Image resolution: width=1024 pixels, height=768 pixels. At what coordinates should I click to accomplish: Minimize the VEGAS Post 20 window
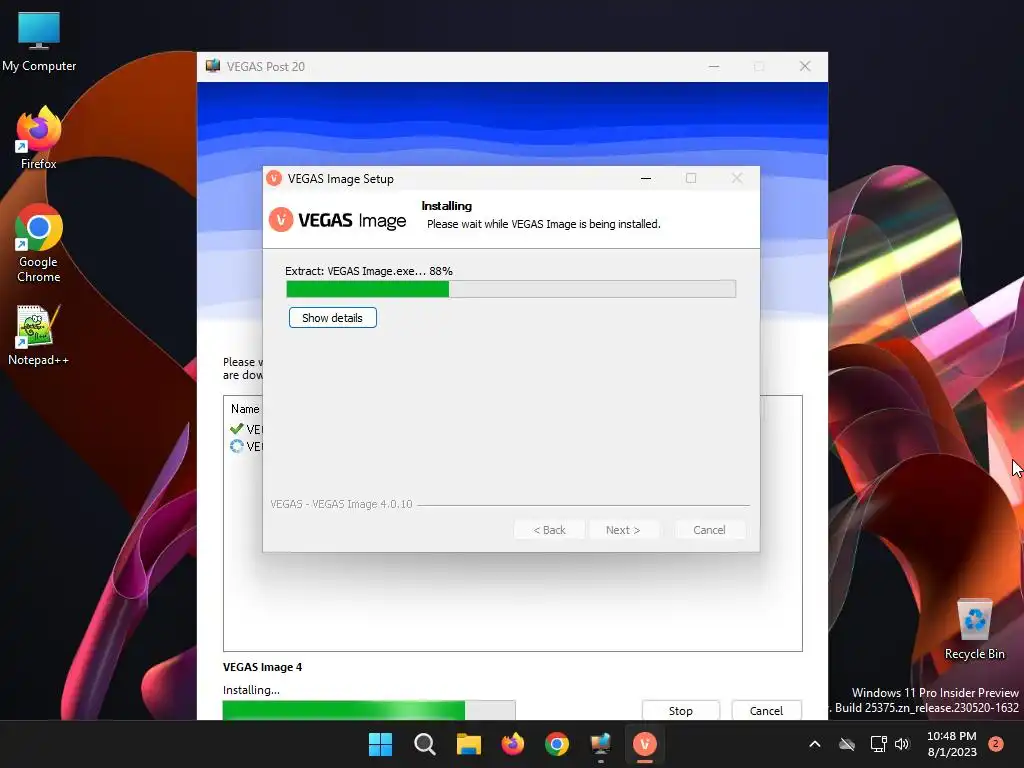pyautogui.click(x=714, y=66)
